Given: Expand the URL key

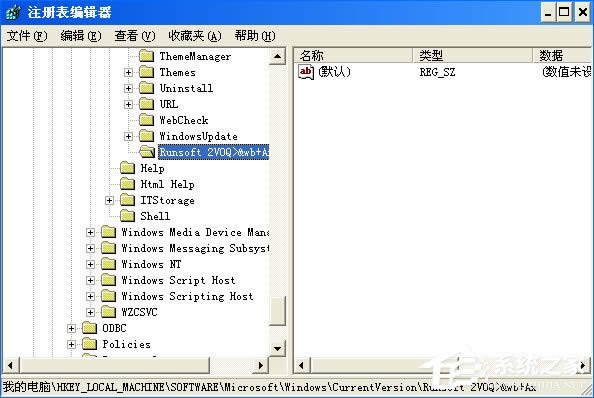Looking at the screenshot, I should point(128,104).
